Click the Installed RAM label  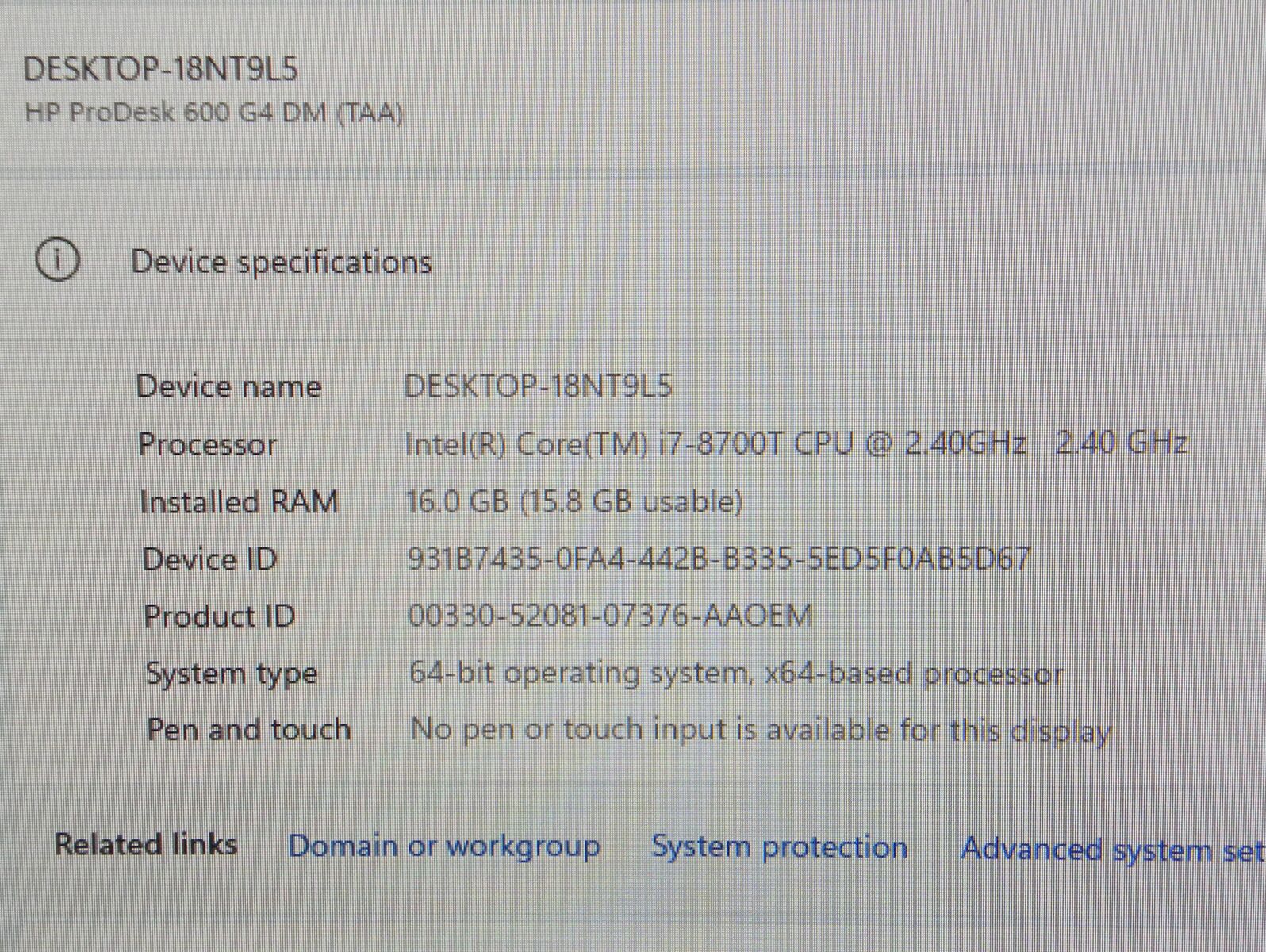pyautogui.click(x=239, y=502)
